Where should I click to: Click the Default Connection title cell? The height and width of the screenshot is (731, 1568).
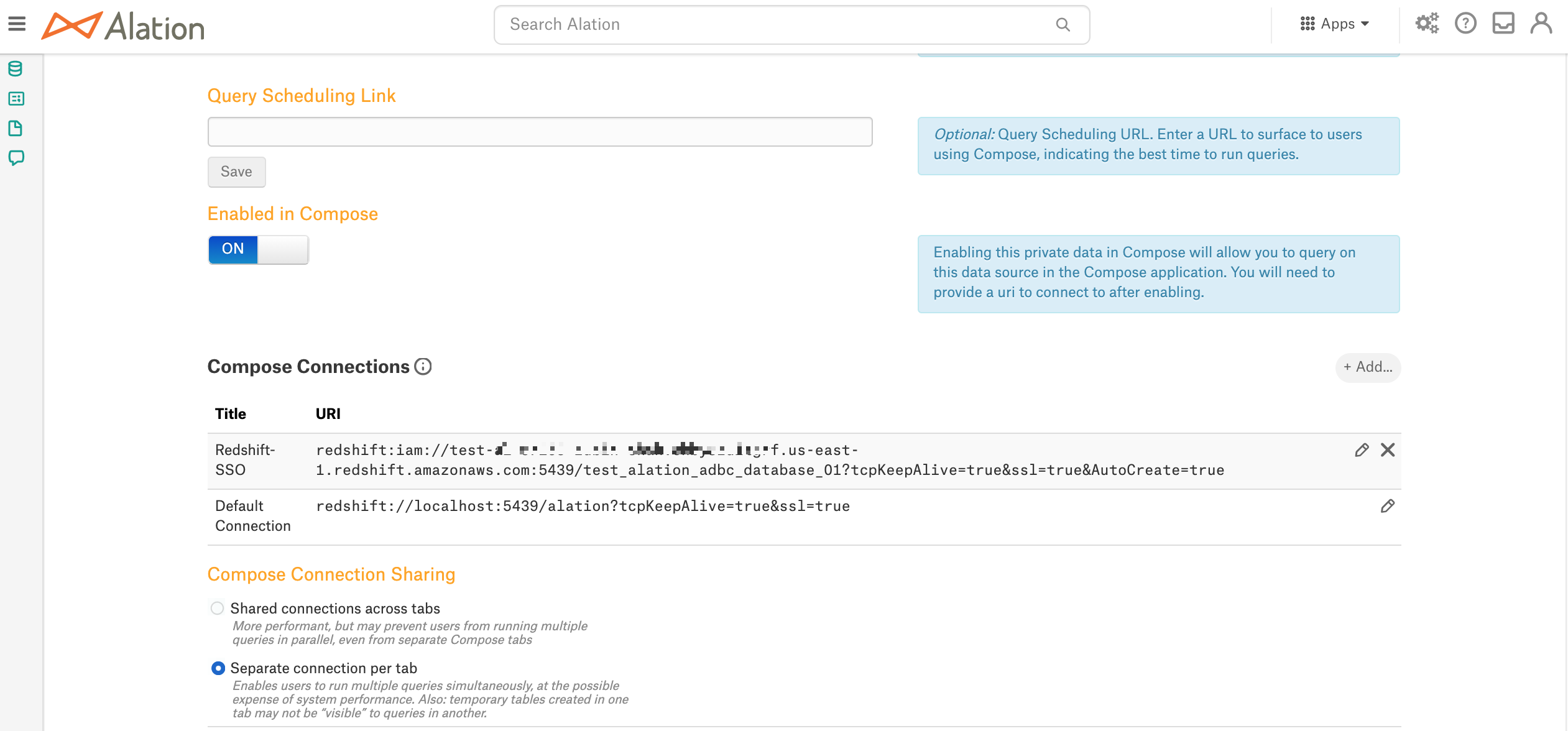point(252,516)
